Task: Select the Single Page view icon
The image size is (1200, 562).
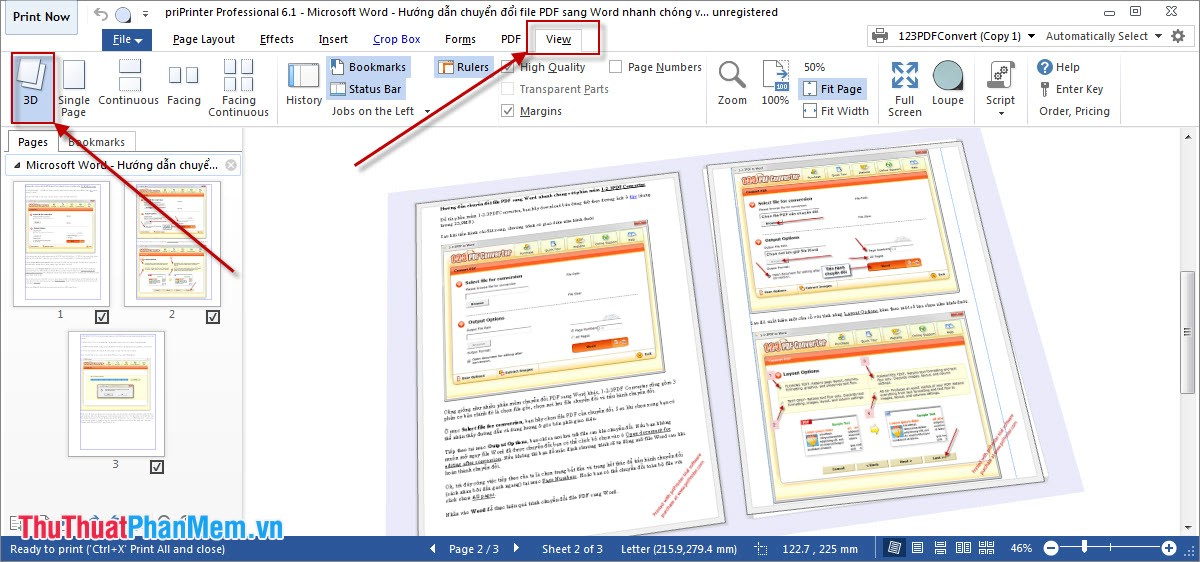Action: tap(73, 88)
